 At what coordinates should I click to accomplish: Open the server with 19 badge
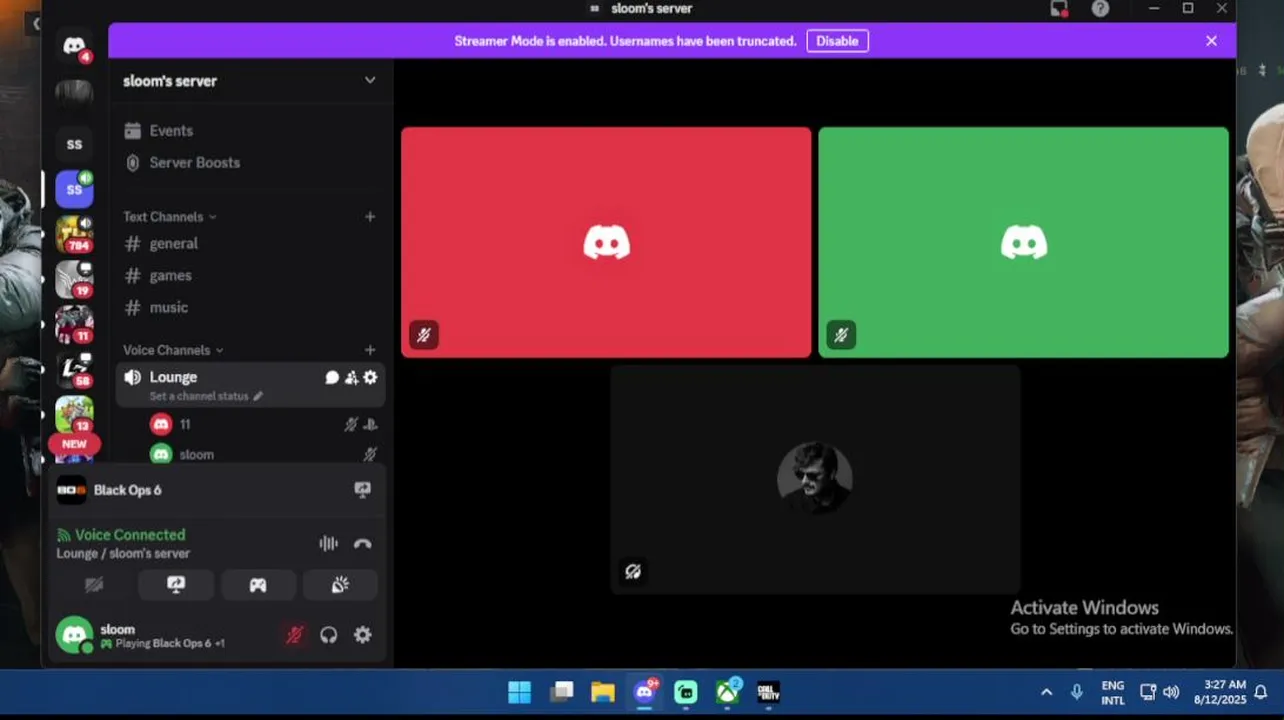point(75,279)
